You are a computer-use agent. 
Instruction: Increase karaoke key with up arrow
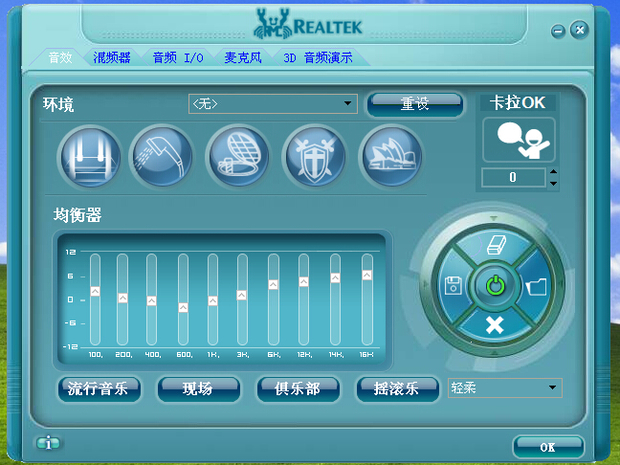[x=554, y=172]
